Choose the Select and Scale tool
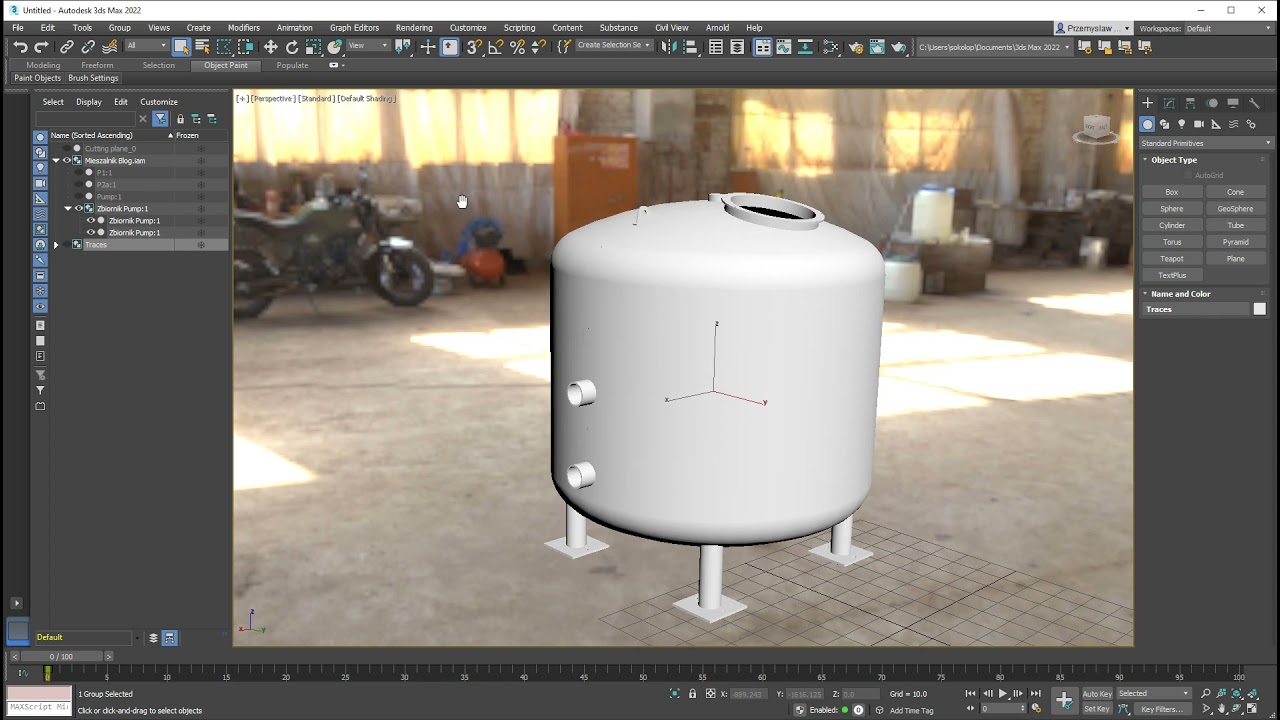 (313, 47)
